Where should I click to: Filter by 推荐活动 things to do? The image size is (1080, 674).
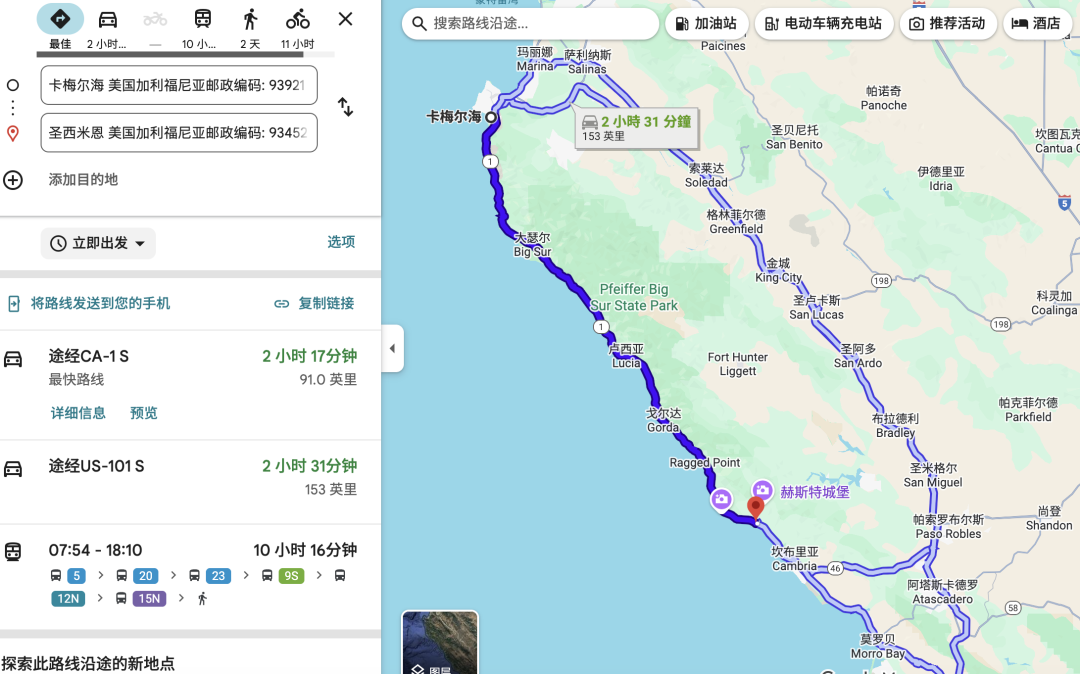948,23
